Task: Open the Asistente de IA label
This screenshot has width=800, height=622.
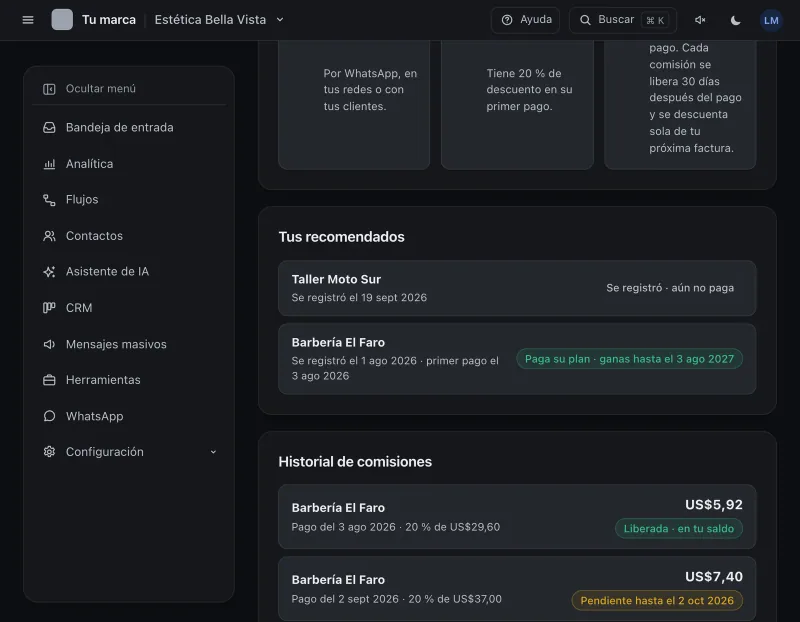Action: 107,271
